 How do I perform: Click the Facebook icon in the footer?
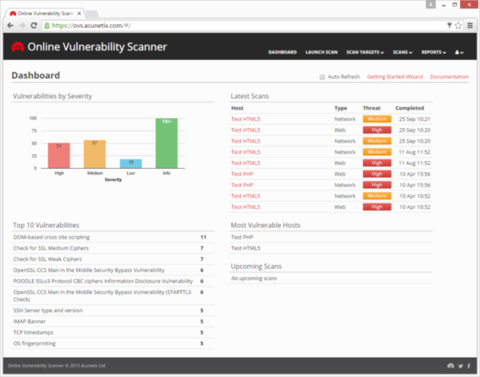(469, 366)
